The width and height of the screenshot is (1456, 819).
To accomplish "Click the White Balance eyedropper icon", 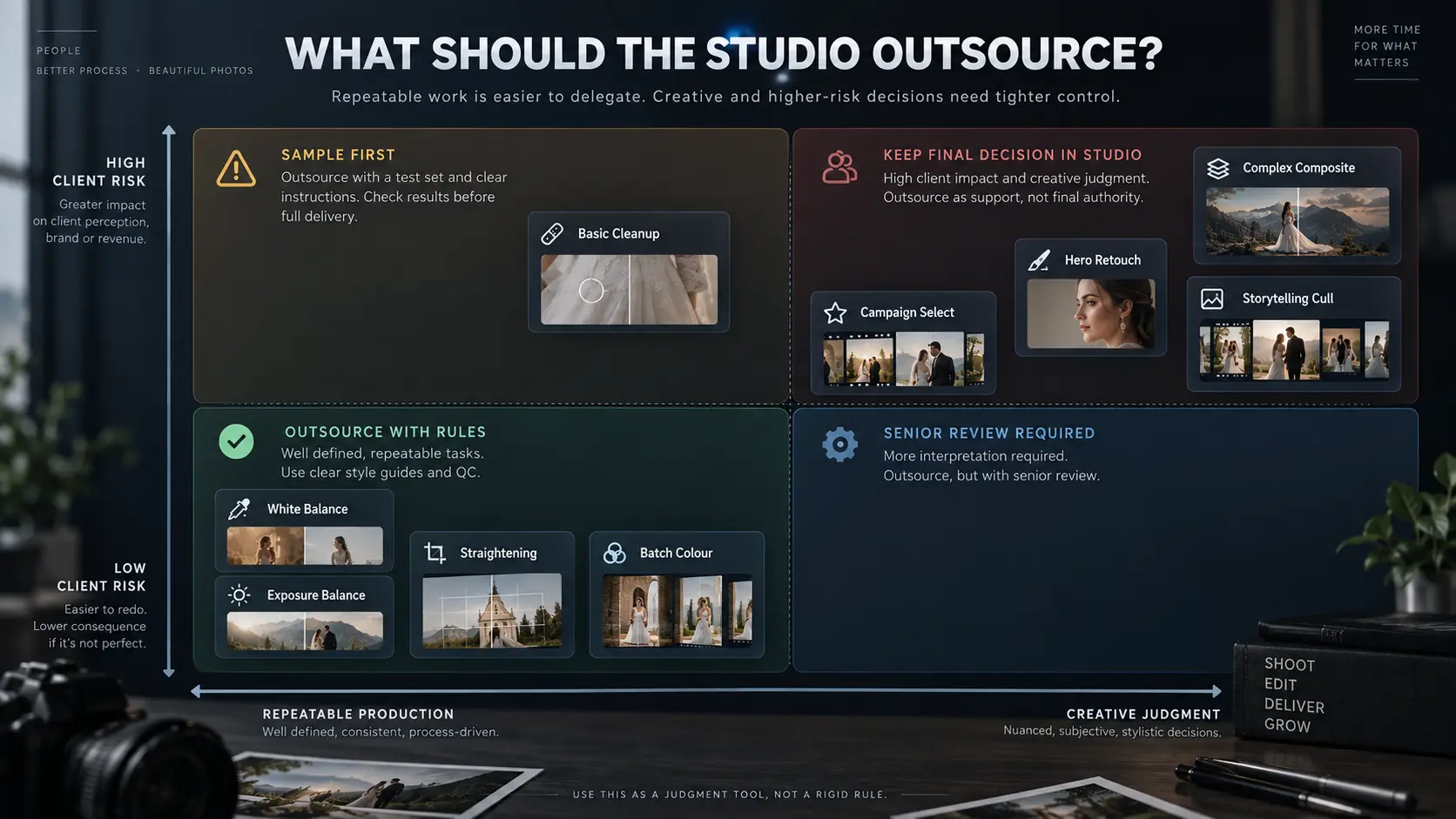I will click(x=239, y=508).
